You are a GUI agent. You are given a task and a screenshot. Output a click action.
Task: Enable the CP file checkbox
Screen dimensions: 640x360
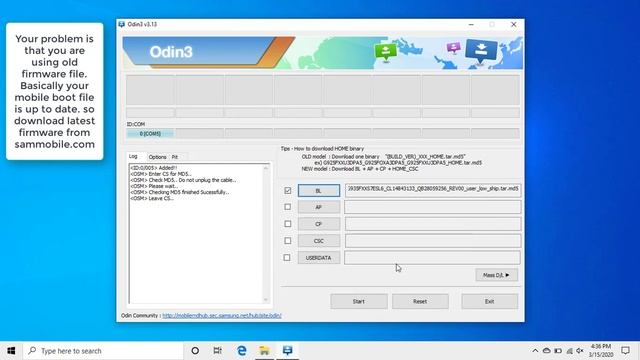(x=288, y=224)
